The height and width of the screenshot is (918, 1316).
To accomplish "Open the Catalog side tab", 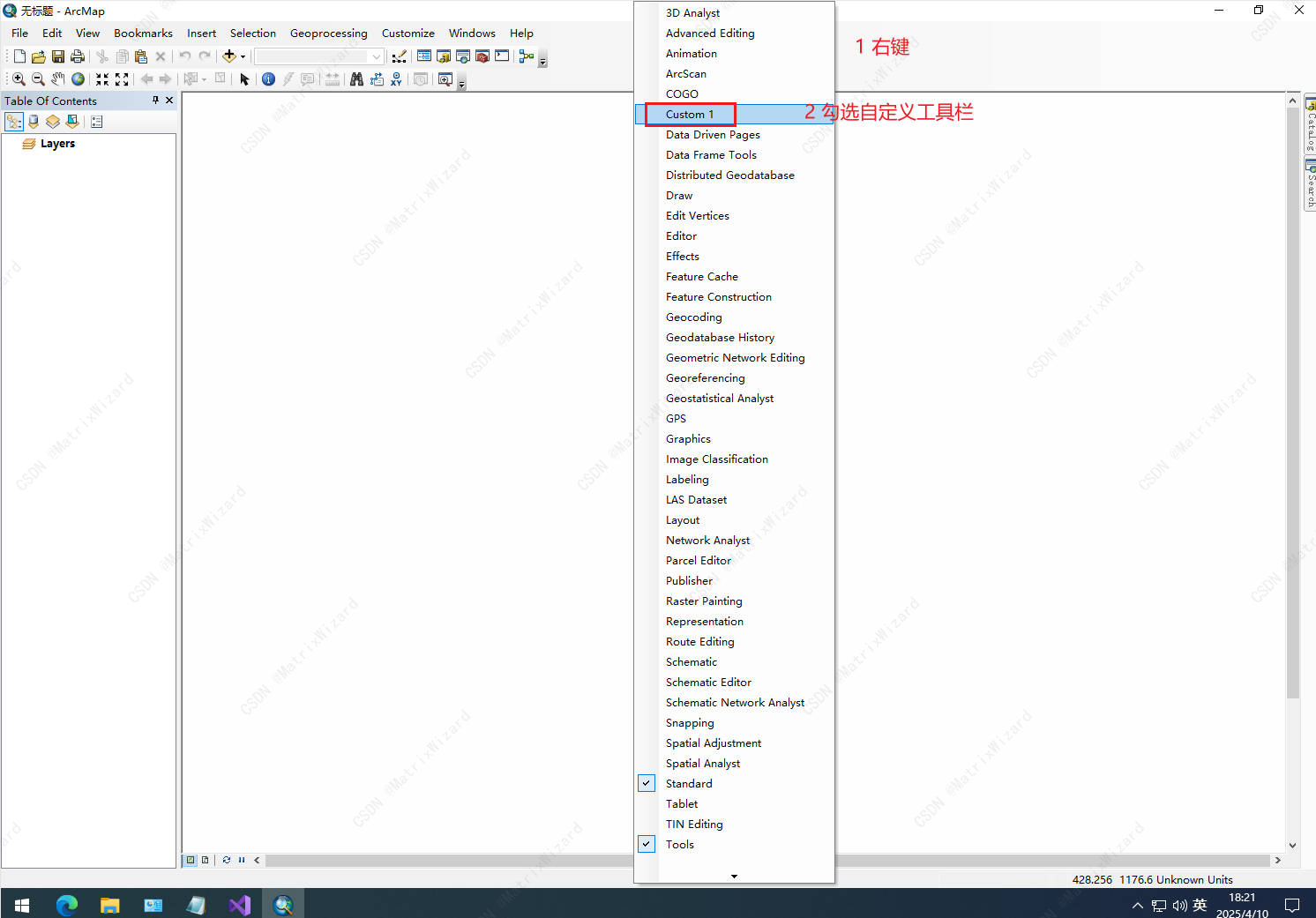I will (1310, 124).
